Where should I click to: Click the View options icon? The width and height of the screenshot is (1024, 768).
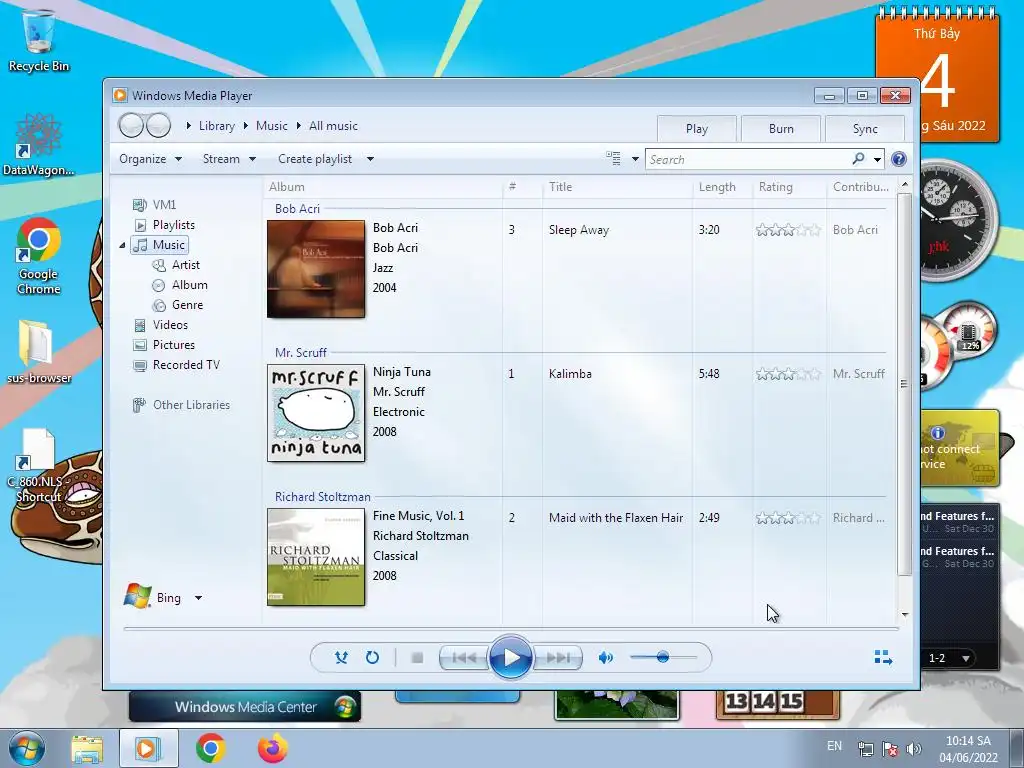click(613, 159)
